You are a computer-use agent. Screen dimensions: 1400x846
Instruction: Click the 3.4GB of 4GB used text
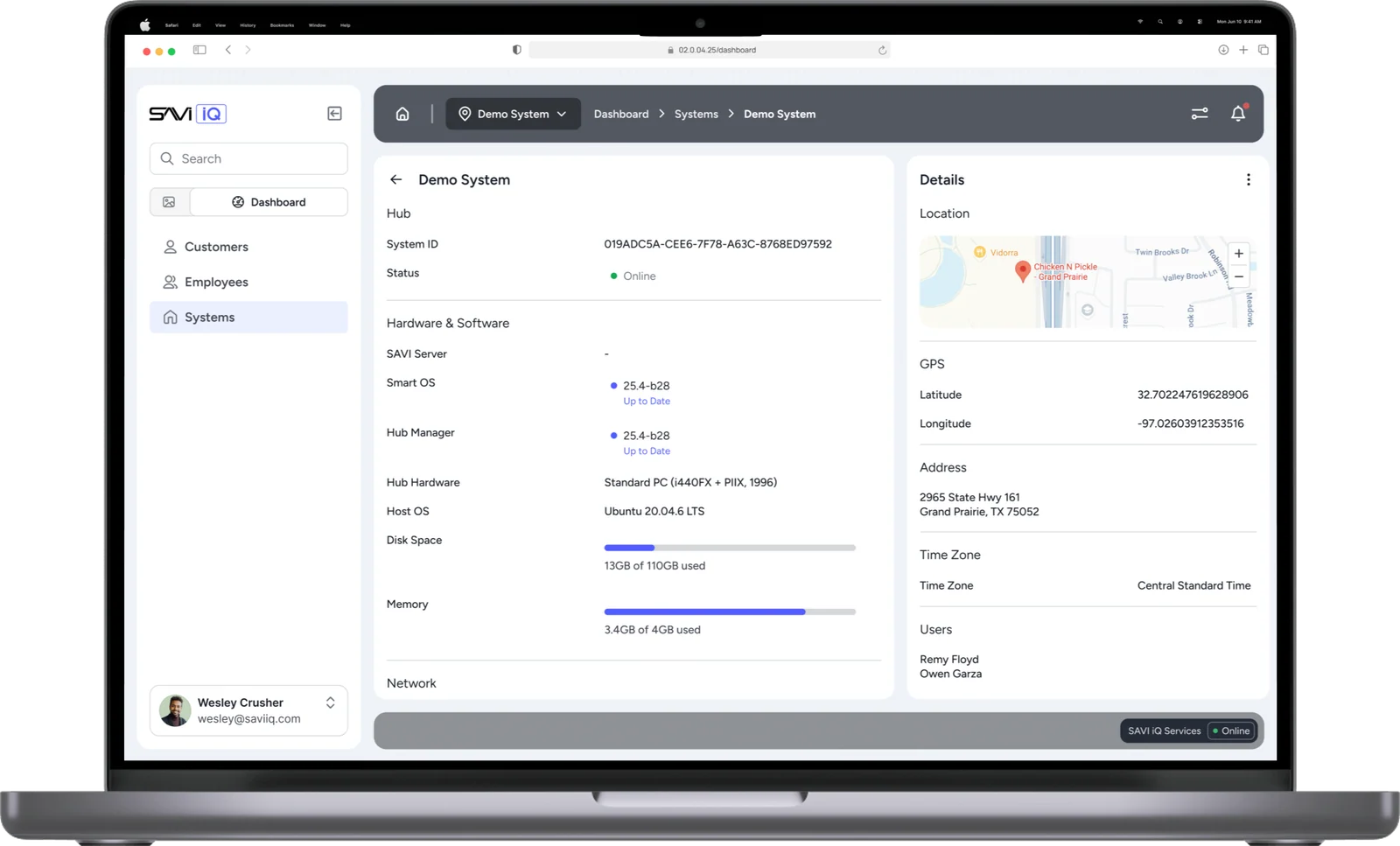[652, 629]
